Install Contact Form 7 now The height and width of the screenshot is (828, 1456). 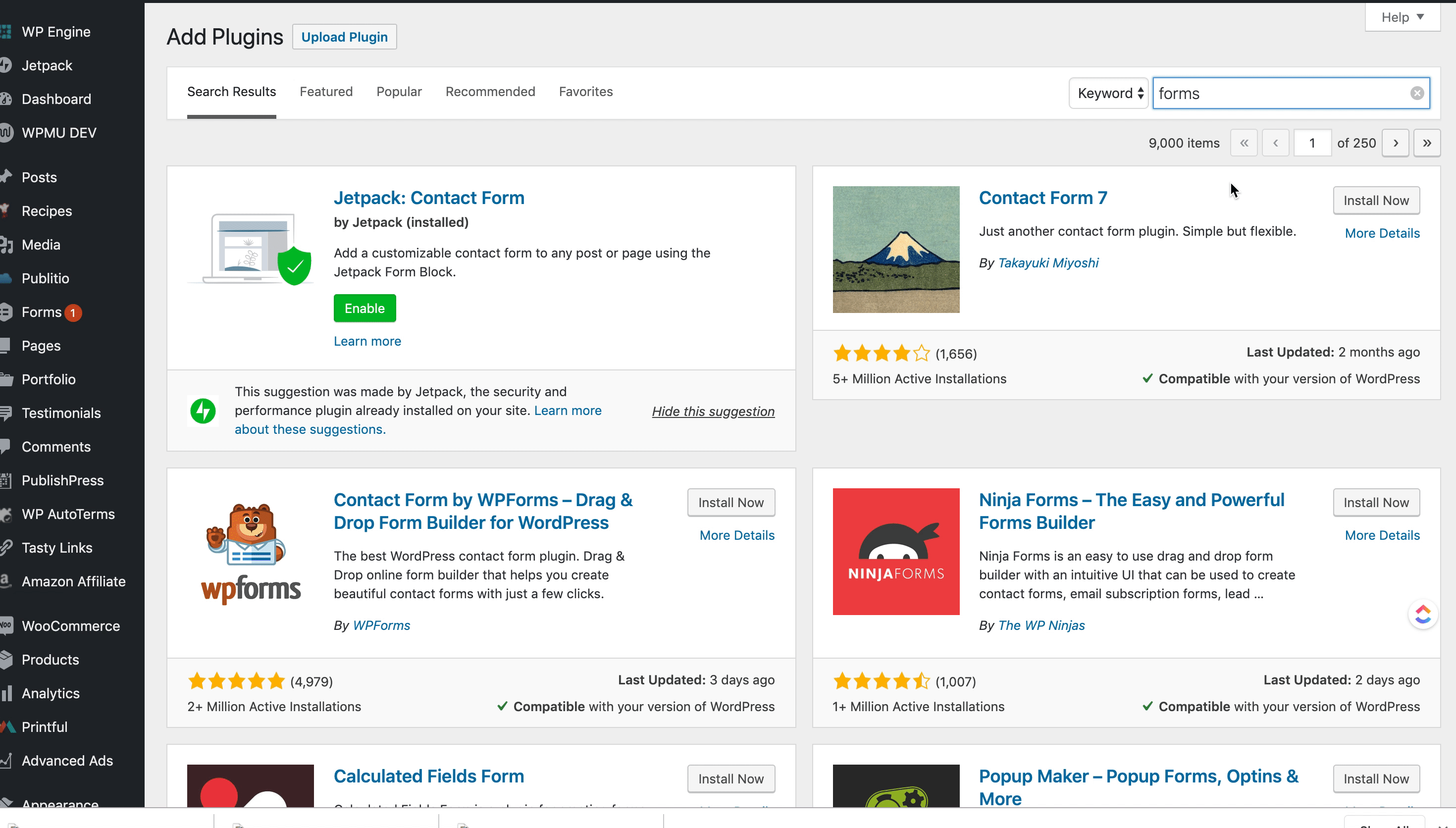tap(1375, 200)
